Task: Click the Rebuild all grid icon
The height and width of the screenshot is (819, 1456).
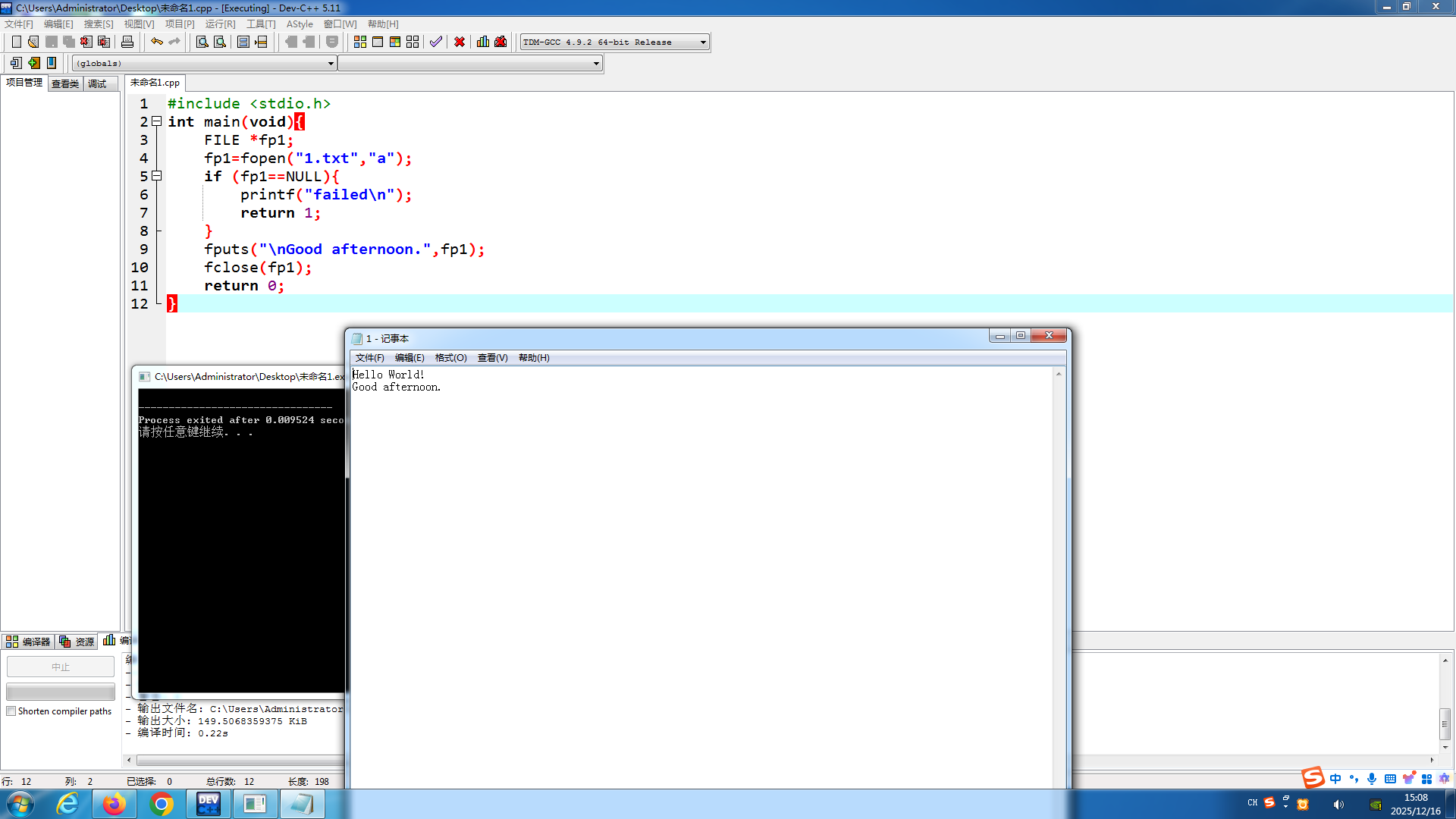Action: coord(413,42)
